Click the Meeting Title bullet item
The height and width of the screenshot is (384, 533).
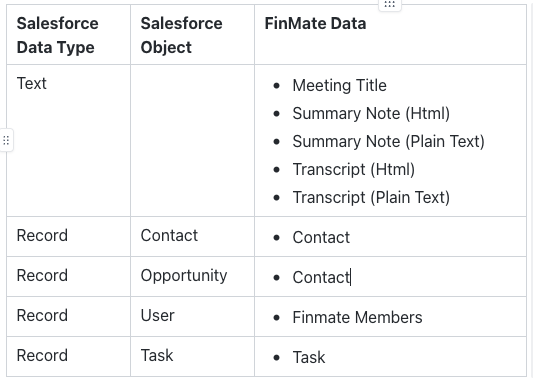click(339, 85)
